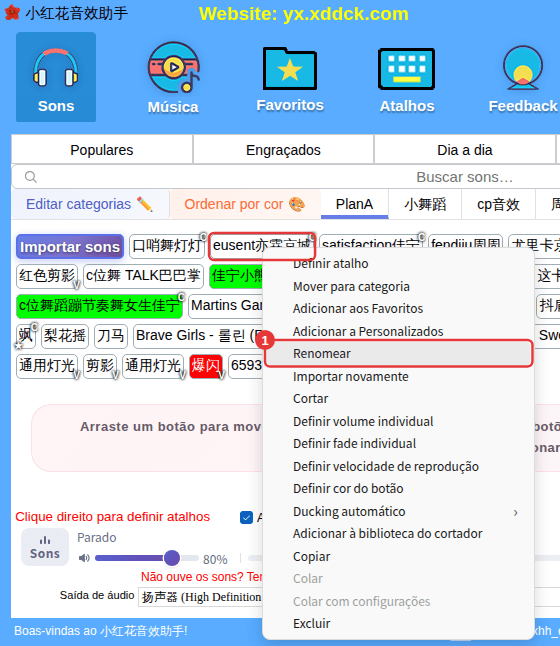Play the green c位舞蹈蹦节奏舞女生佳宁 button

pyautogui.click(x=99, y=306)
